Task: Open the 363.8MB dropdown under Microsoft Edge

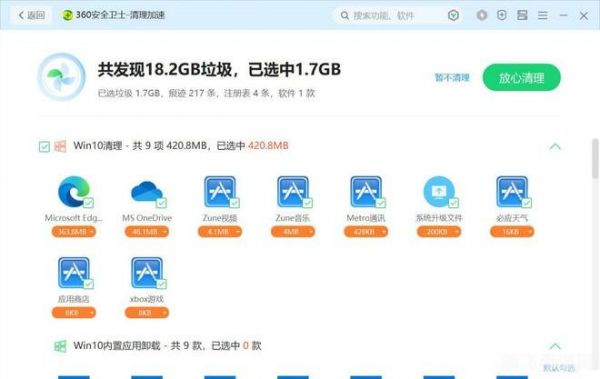Action: coord(73,232)
